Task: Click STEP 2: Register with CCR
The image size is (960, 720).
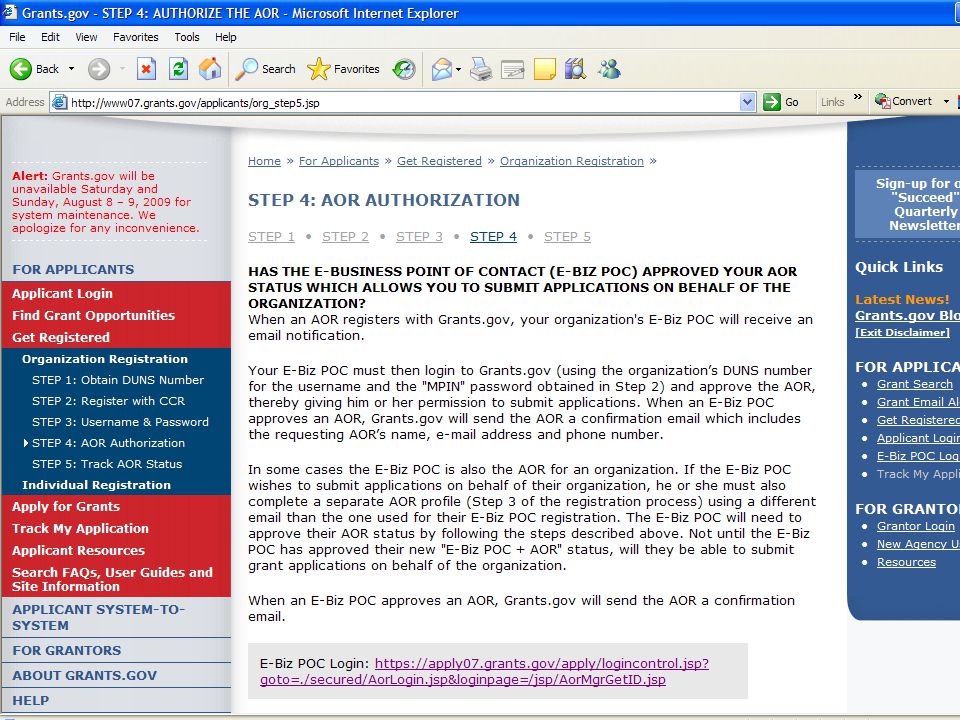Action: (x=108, y=401)
